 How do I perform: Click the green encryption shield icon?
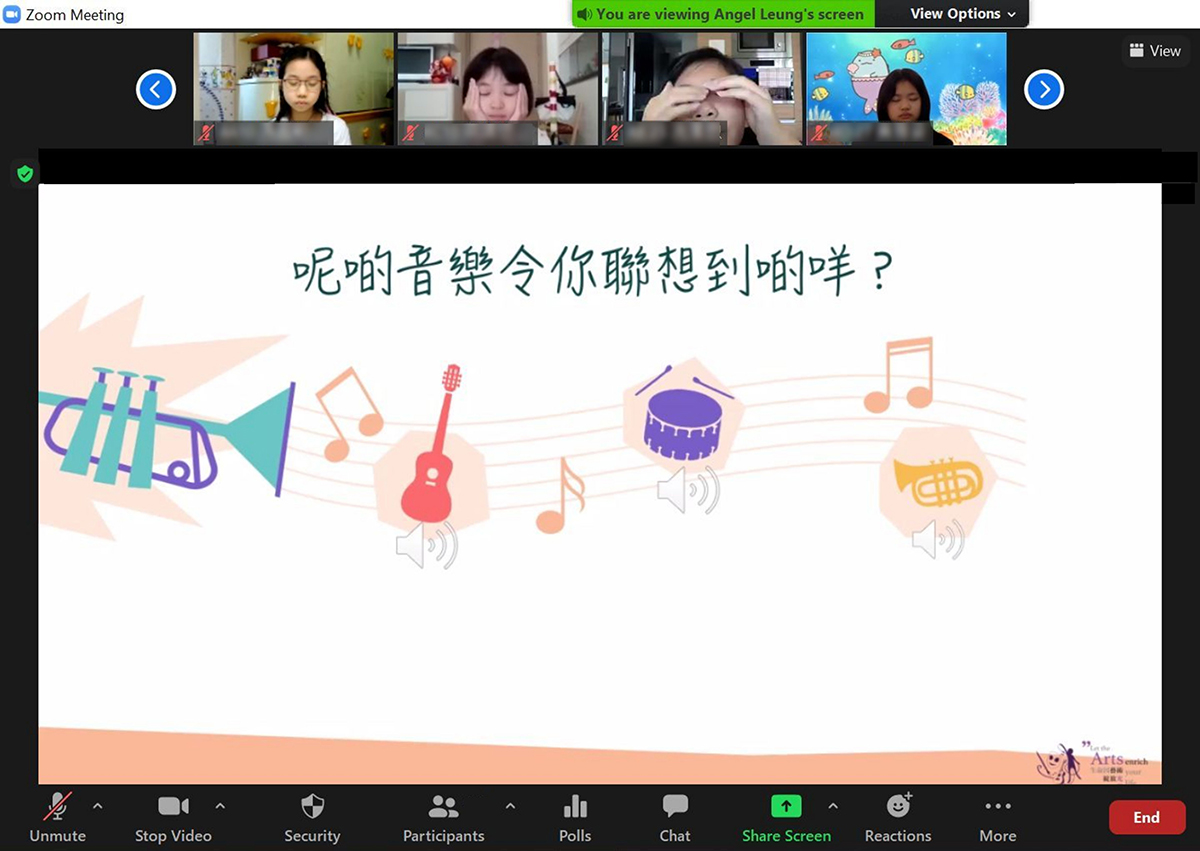25,174
